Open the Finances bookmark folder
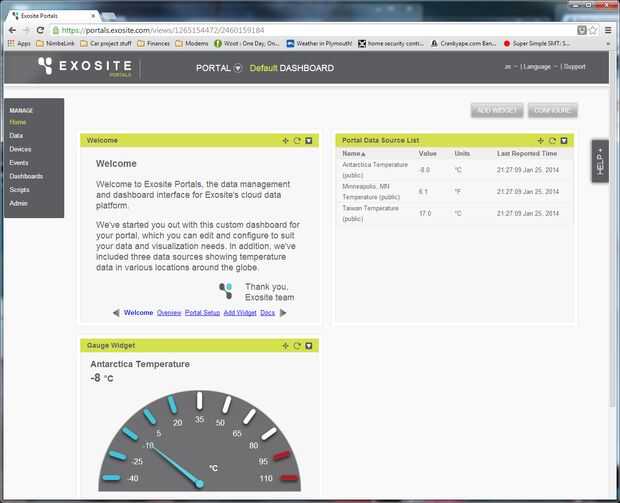 tap(153, 43)
